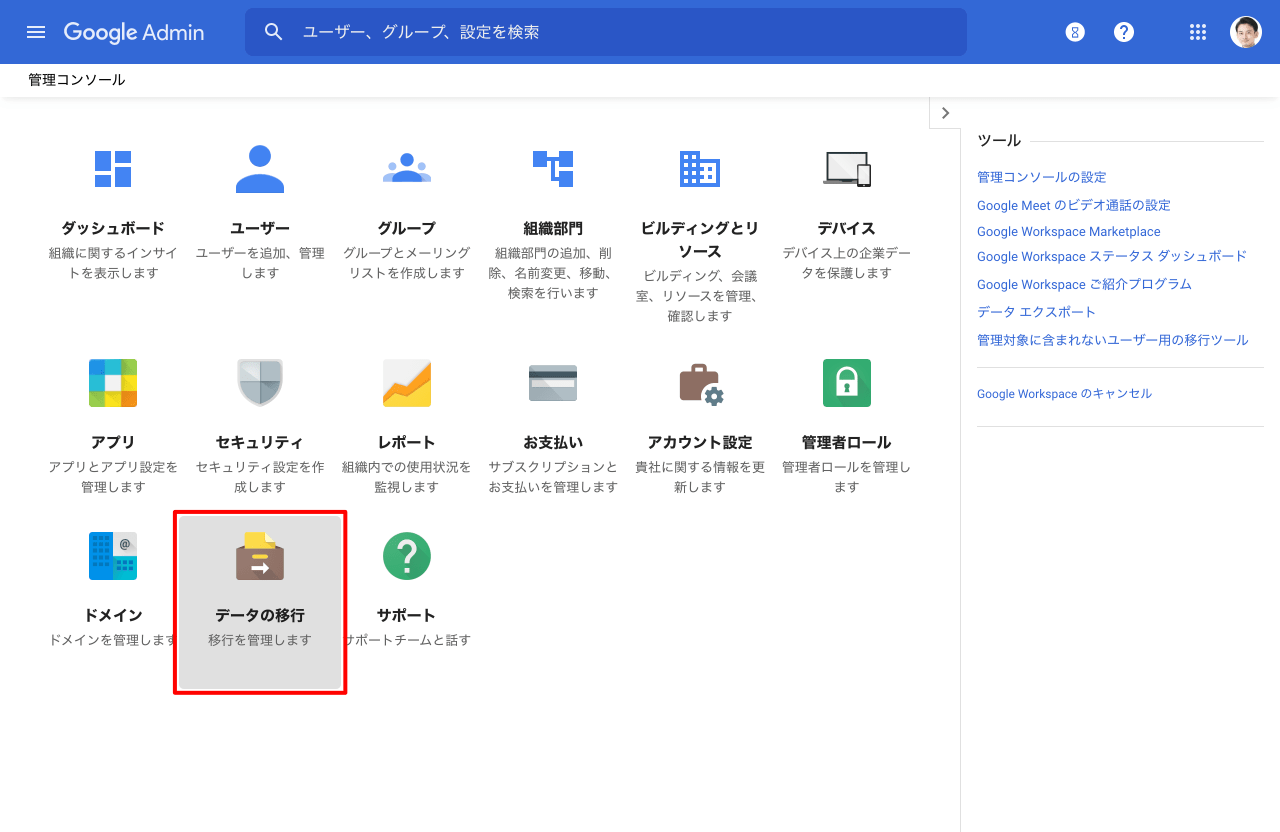Open the サポート question mark icon
The height and width of the screenshot is (832, 1280).
tap(407, 556)
